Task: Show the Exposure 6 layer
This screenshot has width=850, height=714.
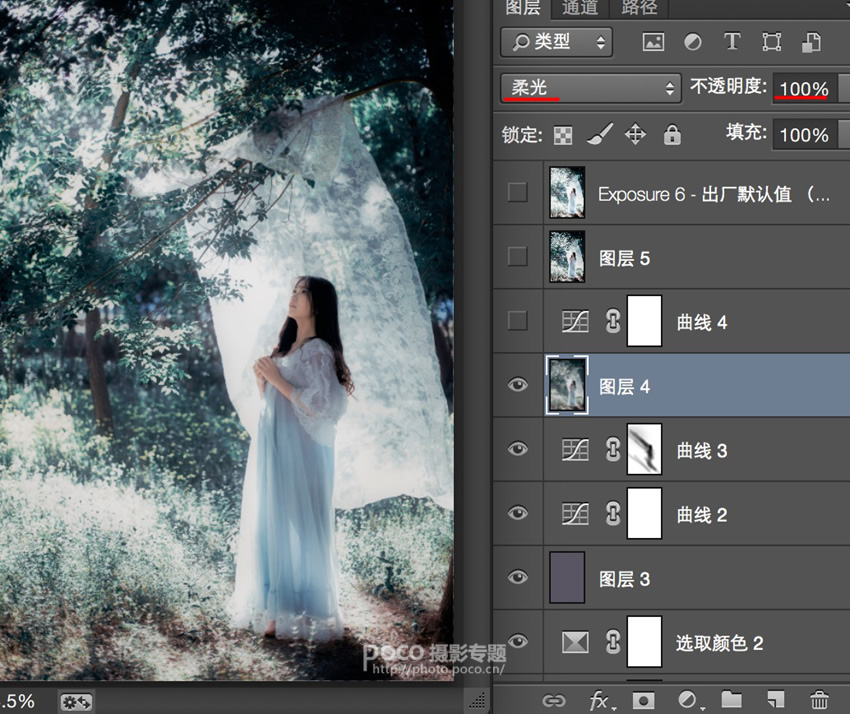Action: 518,192
